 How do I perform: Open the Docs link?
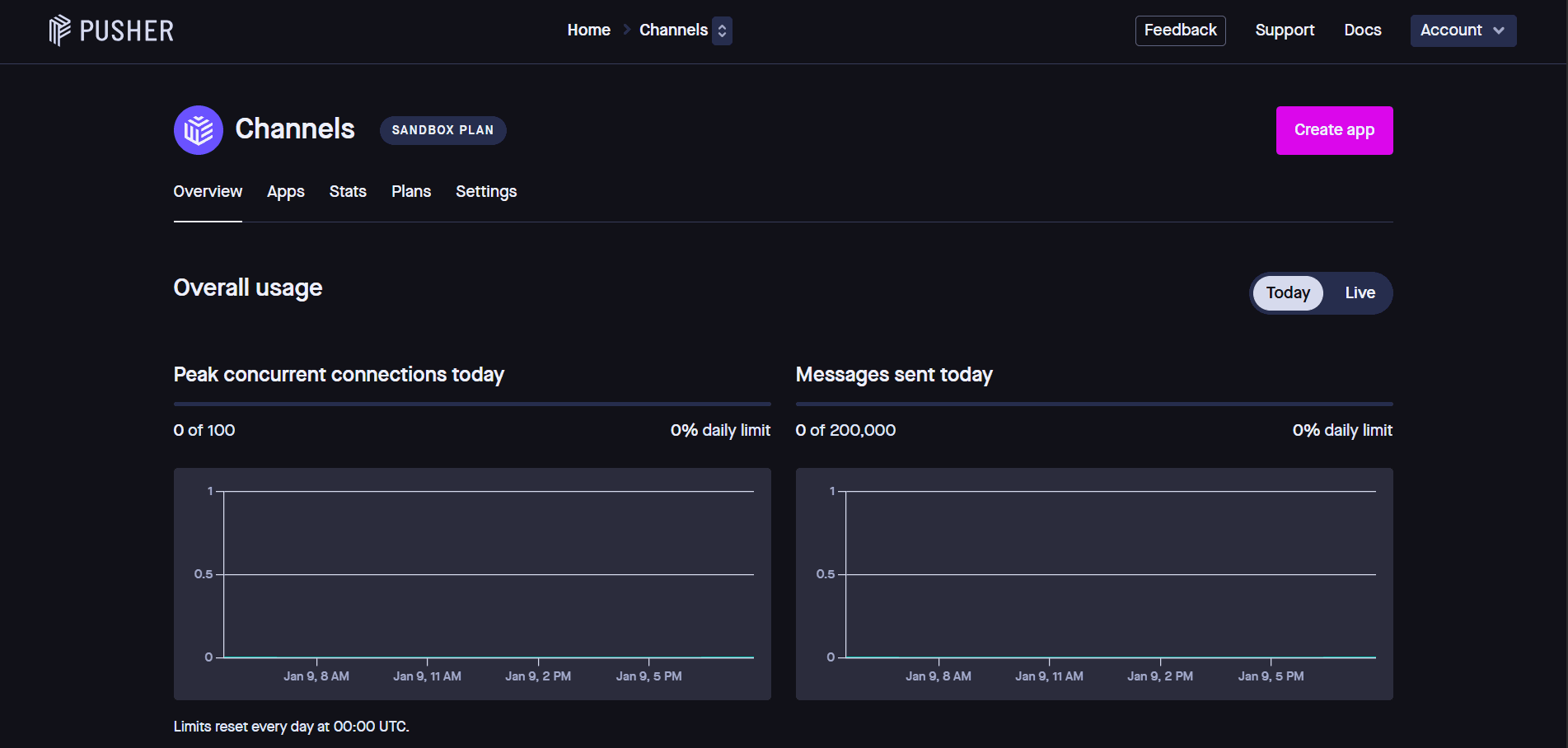pos(1362,30)
